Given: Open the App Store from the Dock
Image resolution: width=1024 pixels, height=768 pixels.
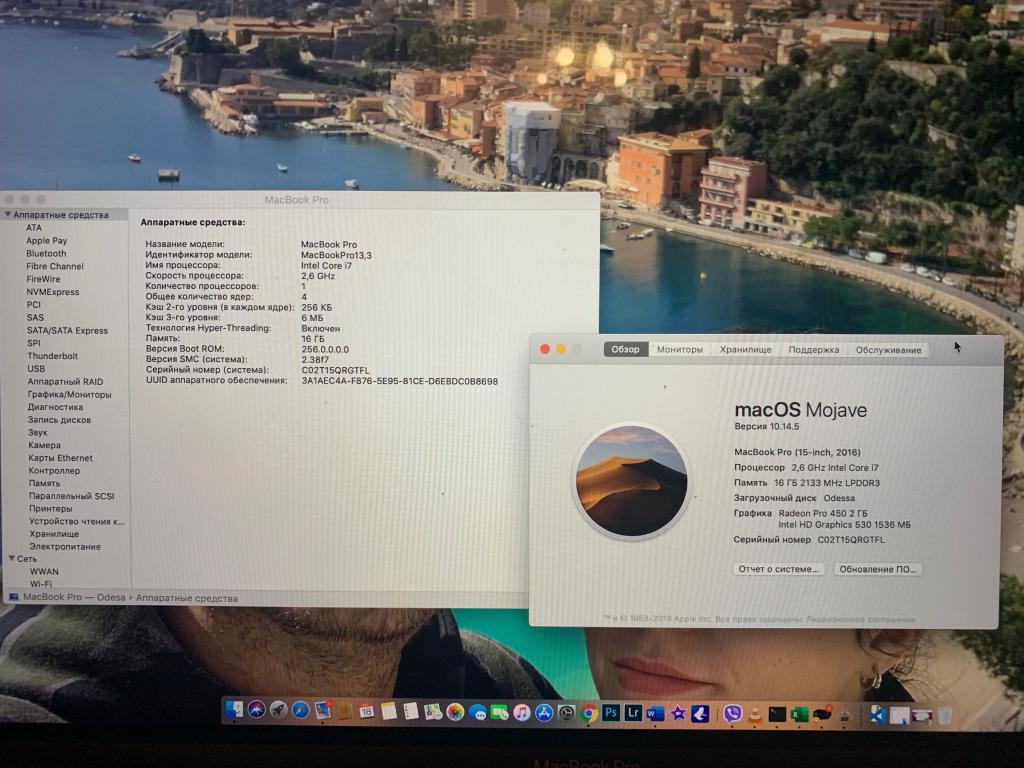Looking at the screenshot, I should coord(544,713).
